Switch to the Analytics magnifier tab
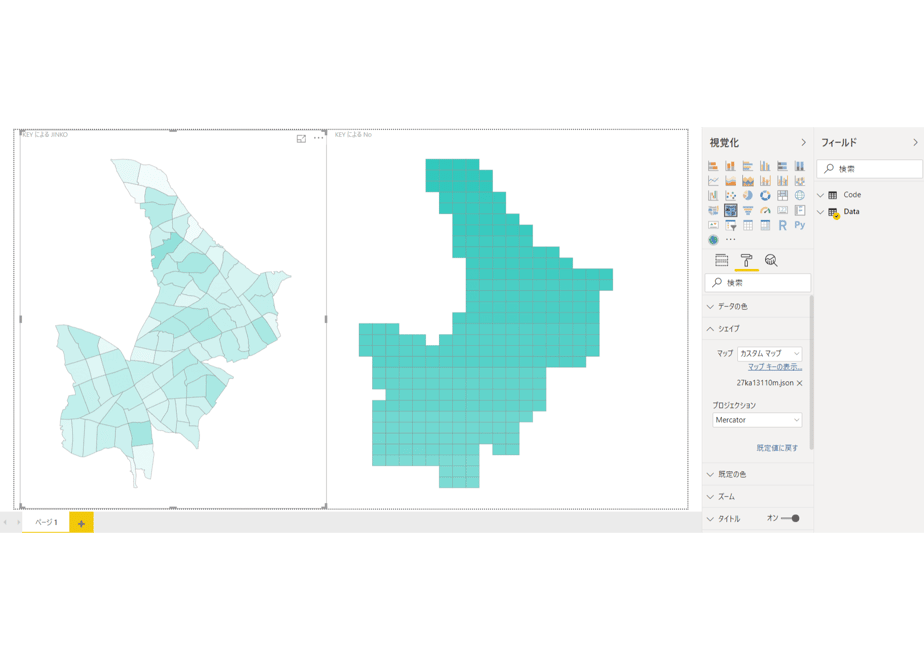This screenshot has height=660, width=924. tap(771, 260)
